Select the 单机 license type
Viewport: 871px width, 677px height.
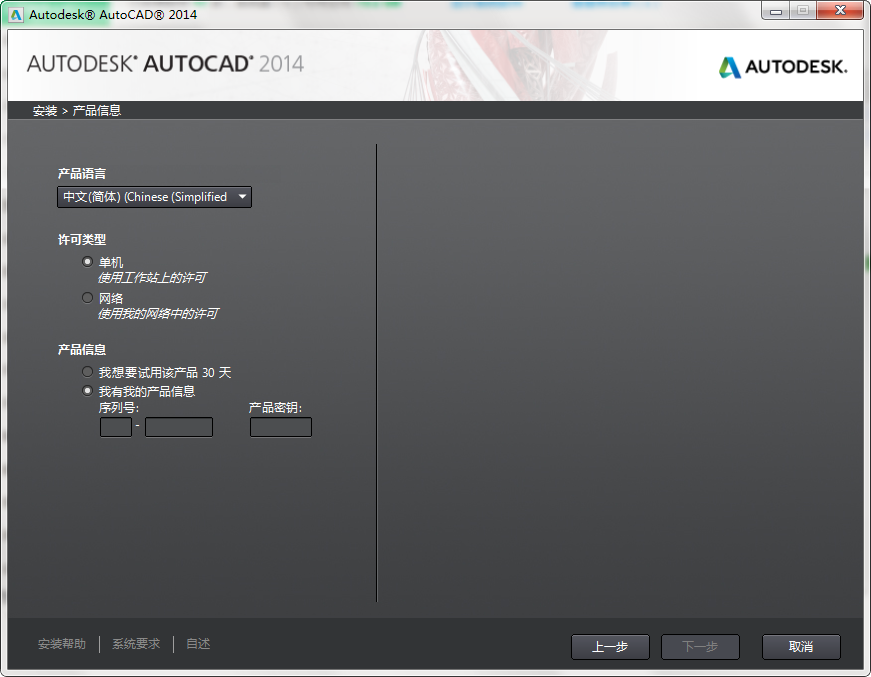click(87, 261)
